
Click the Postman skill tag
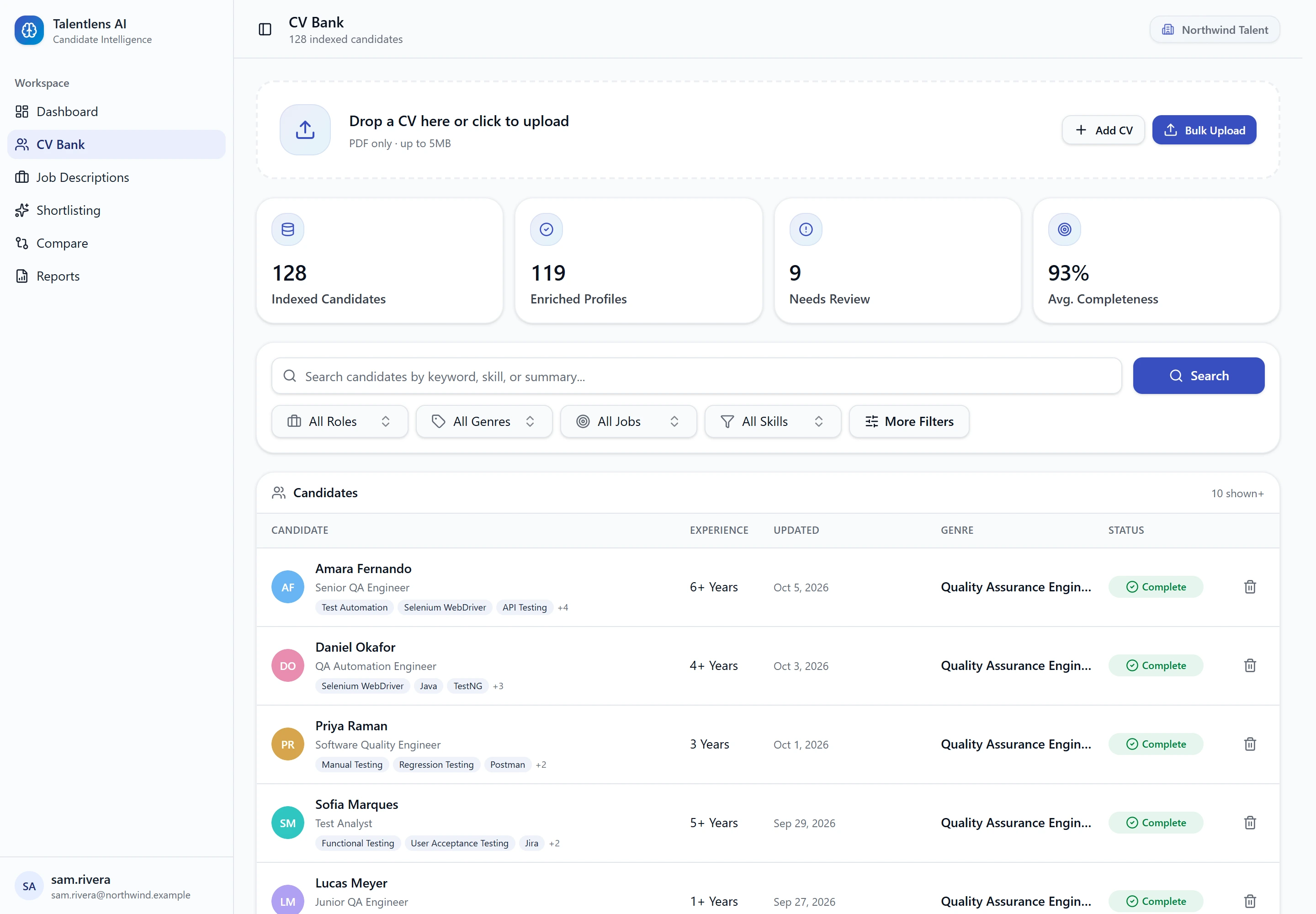[507, 765]
